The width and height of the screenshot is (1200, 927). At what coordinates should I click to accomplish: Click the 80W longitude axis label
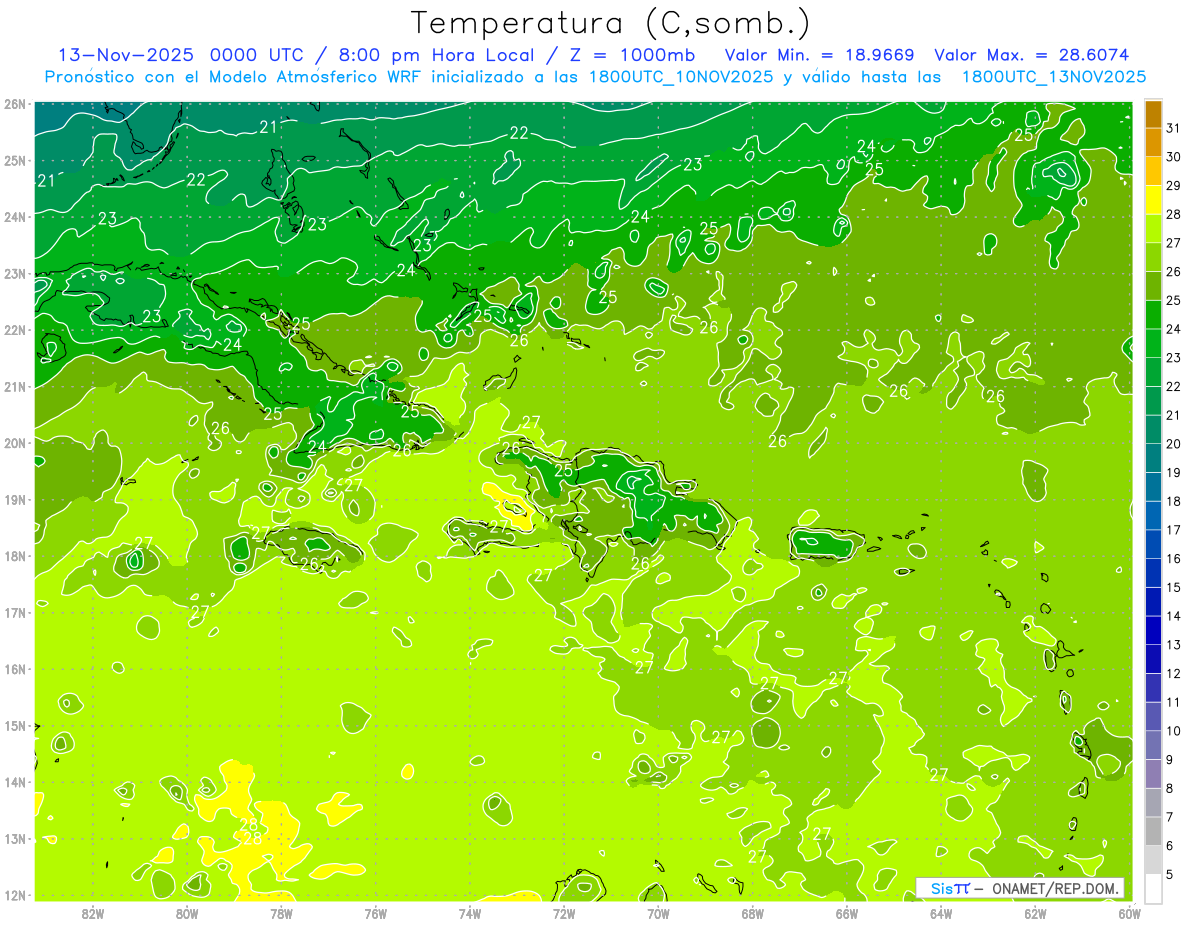(187, 912)
